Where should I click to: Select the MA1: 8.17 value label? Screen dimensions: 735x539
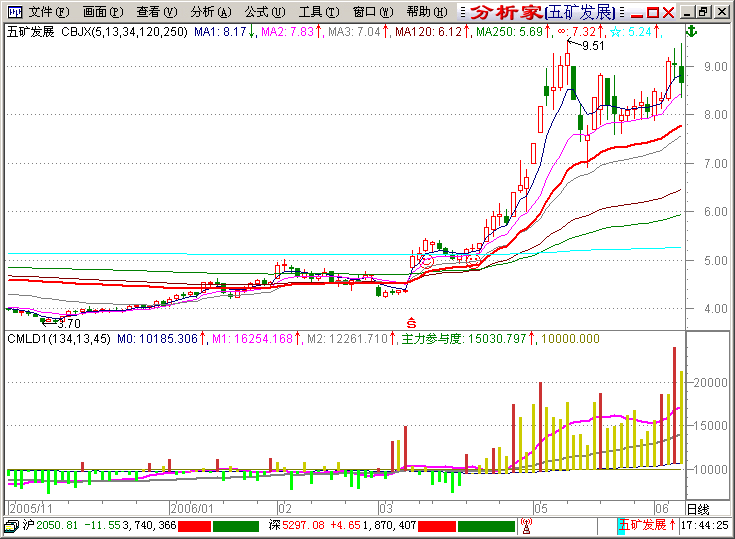[x=220, y=32]
